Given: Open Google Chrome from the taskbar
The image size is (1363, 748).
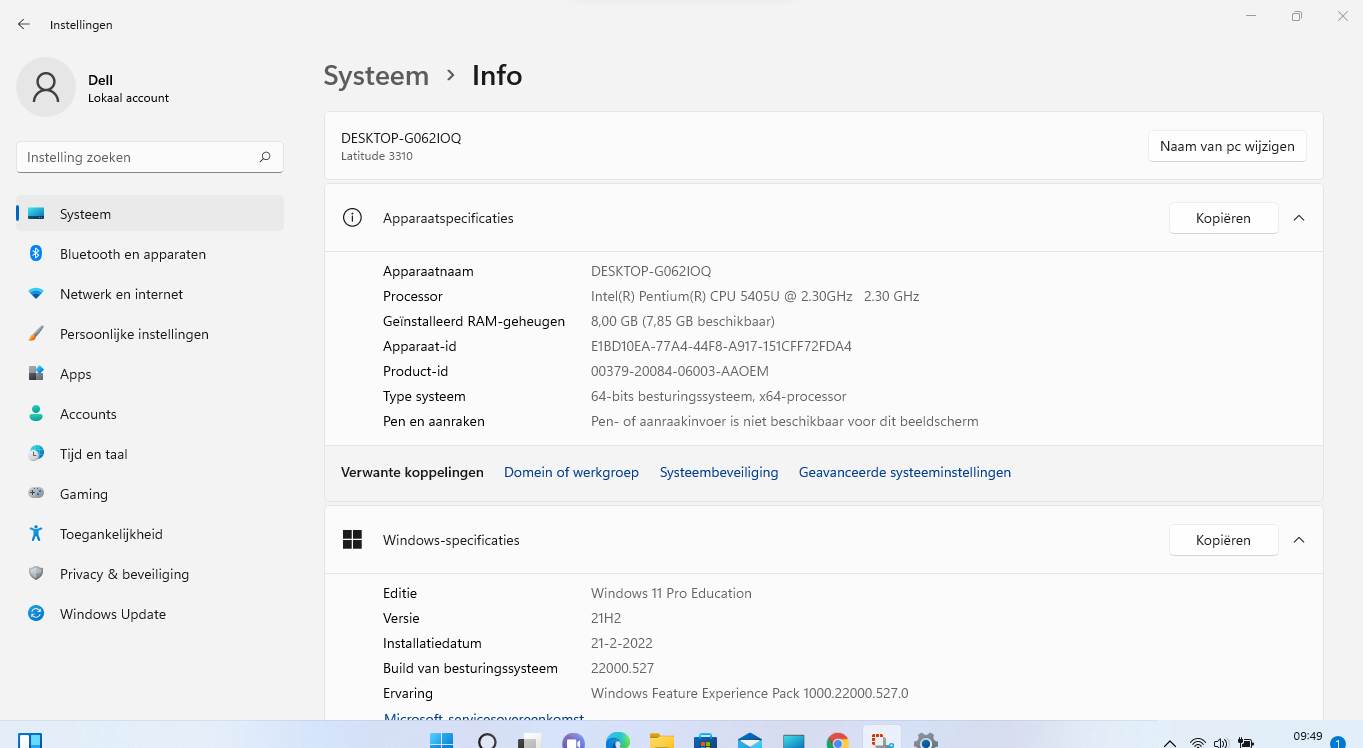Looking at the screenshot, I should (838, 741).
